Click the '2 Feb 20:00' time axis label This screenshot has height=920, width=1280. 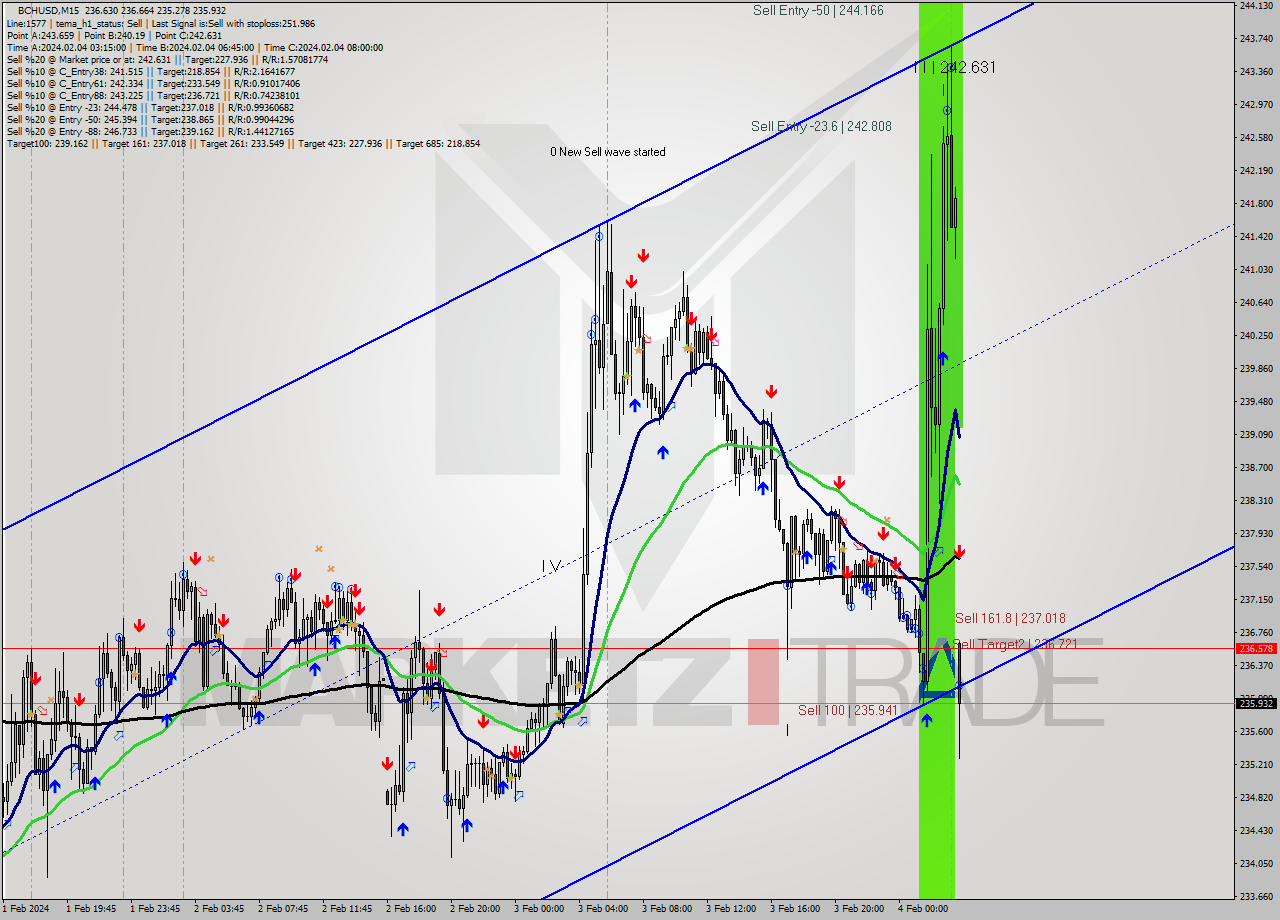[x=475, y=909]
